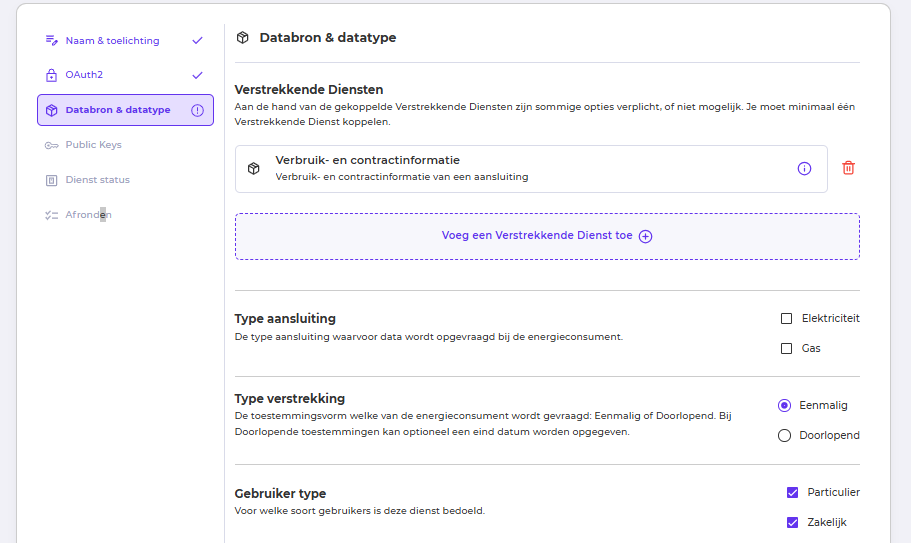Open the Databron & datatype step
This screenshot has width=911, height=543.
125,110
